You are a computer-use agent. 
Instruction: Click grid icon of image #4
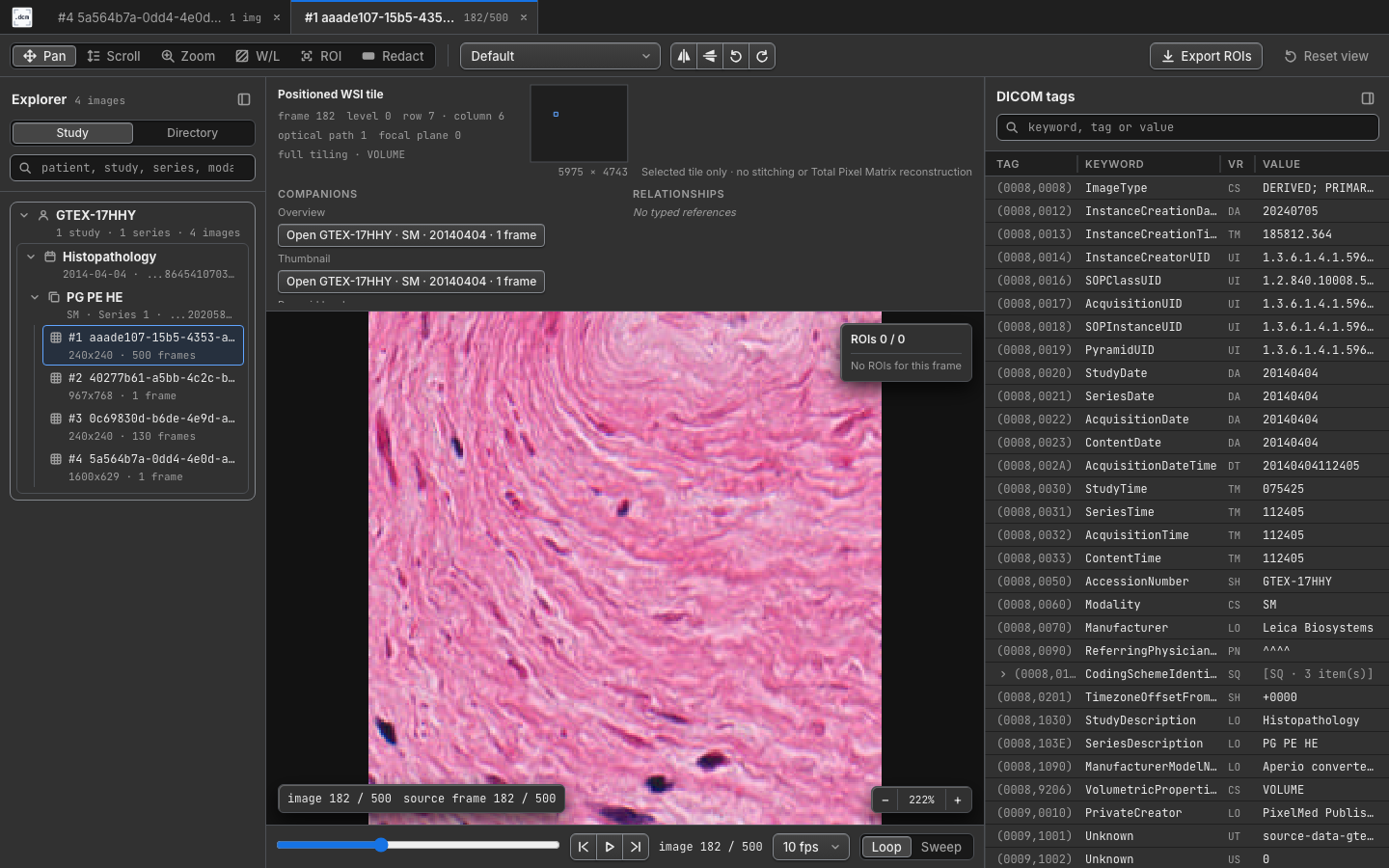[x=56, y=459]
